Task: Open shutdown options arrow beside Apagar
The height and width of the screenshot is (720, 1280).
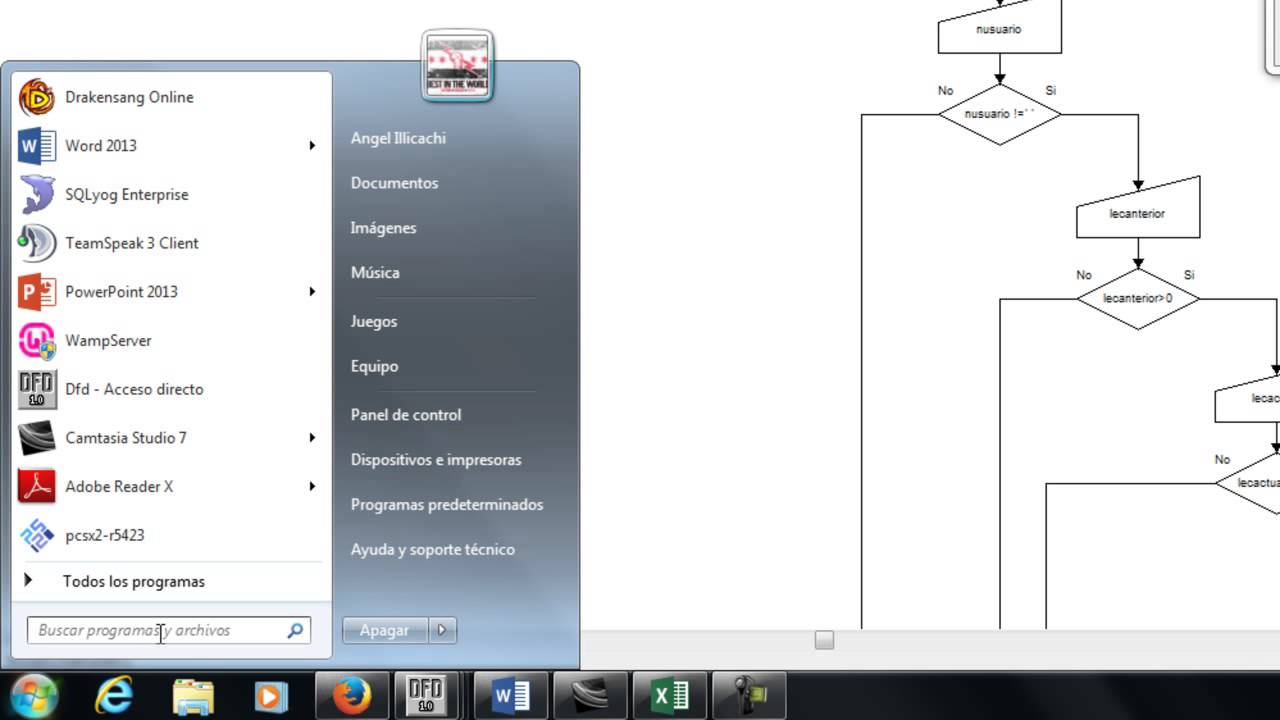Action: [442, 630]
